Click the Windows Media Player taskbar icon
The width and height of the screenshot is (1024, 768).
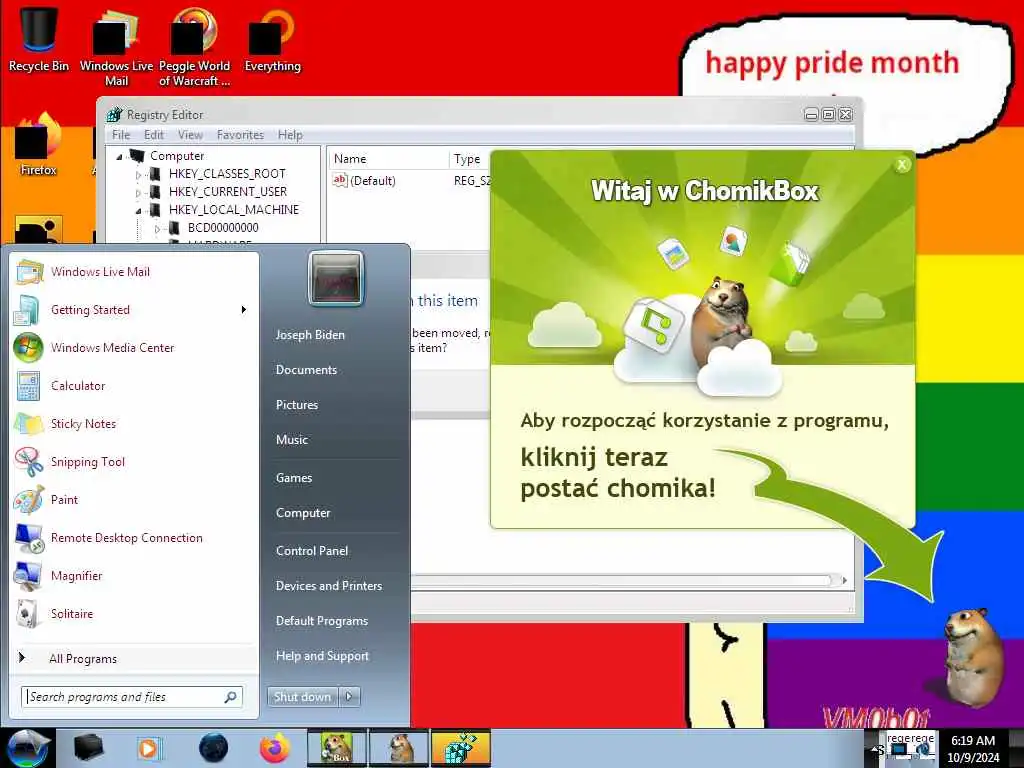pos(148,748)
